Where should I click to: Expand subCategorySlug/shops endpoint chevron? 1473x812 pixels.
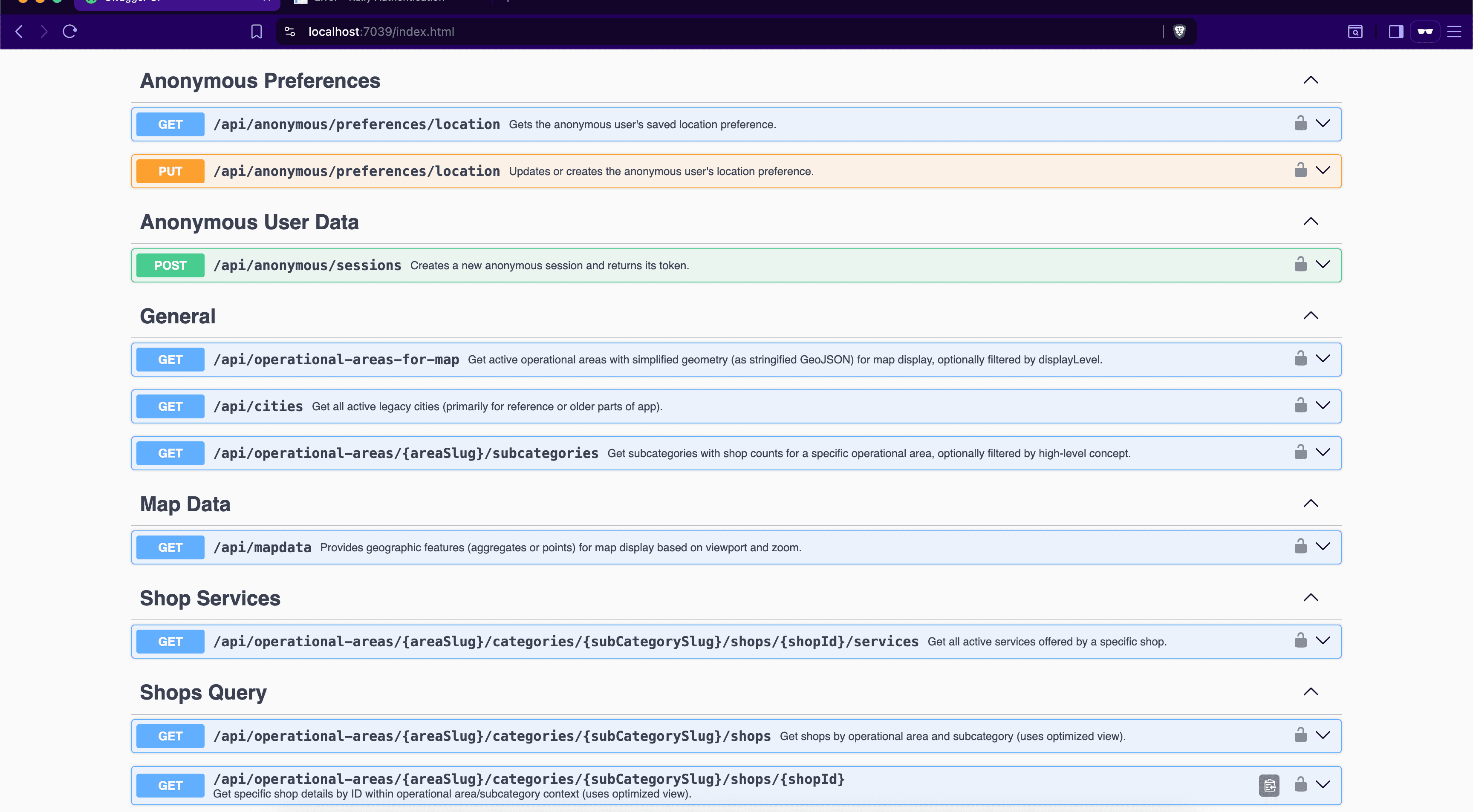click(x=1323, y=735)
